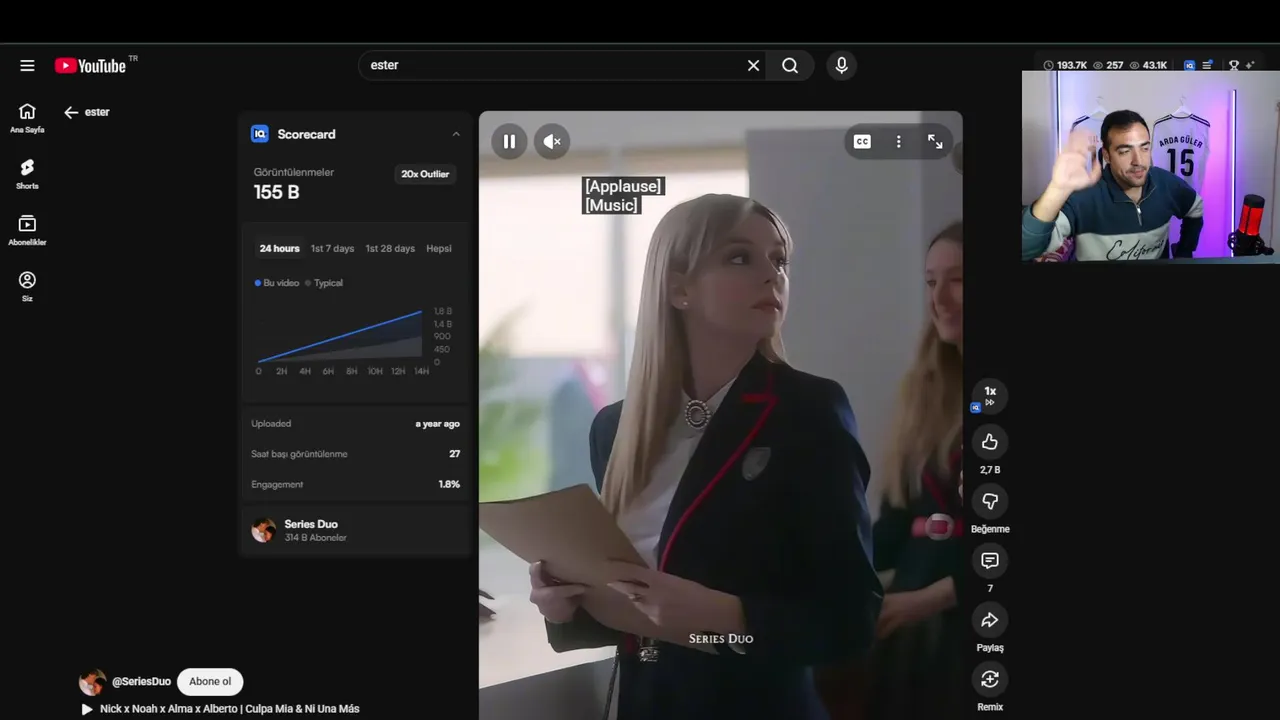Click the @SeriesDuo avatar below video

(x=92, y=682)
